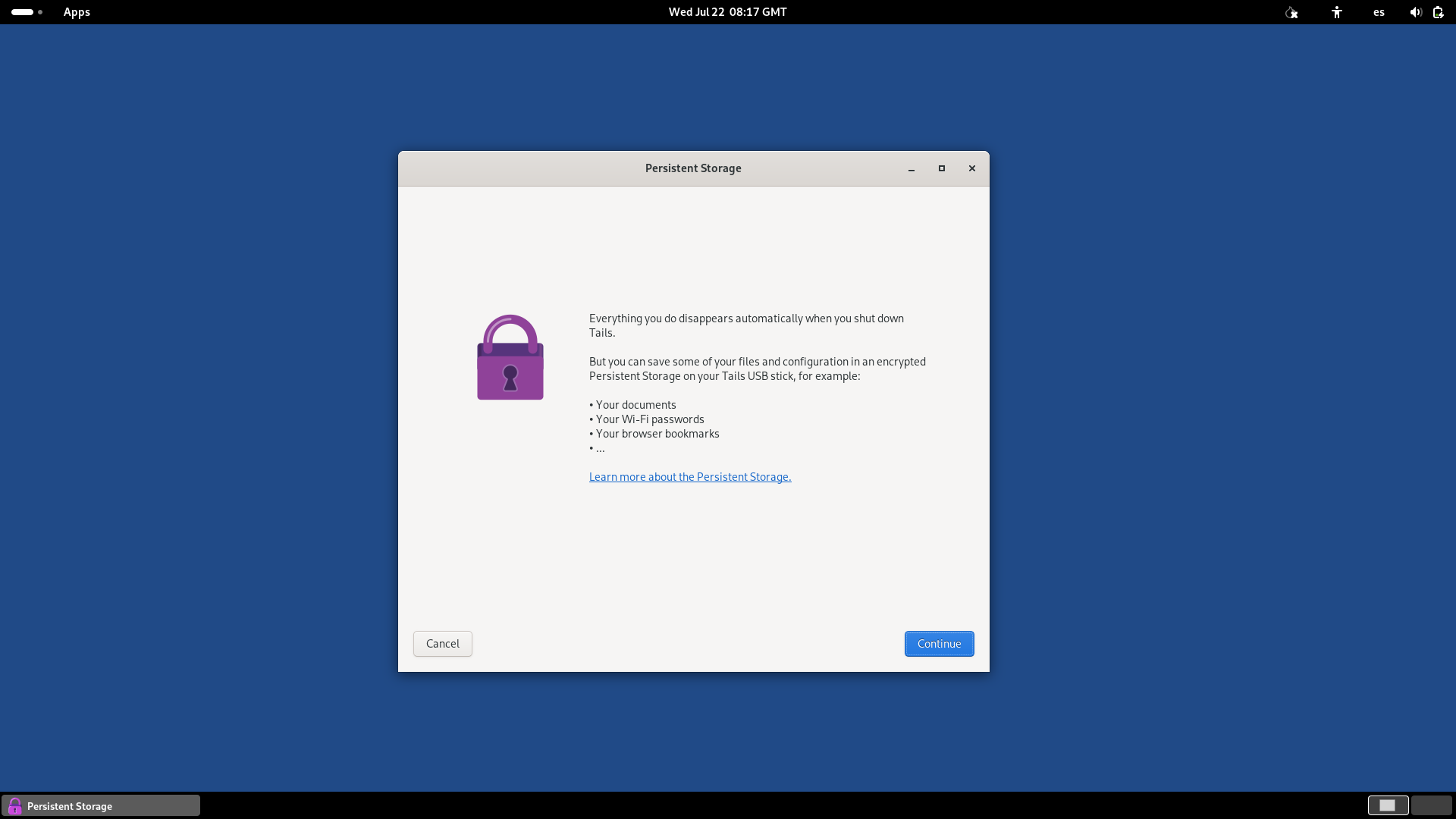The width and height of the screenshot is (1456, 819).
Task: Click the 'Everything you do disappears' sentence
Action: tap(746, 325)
